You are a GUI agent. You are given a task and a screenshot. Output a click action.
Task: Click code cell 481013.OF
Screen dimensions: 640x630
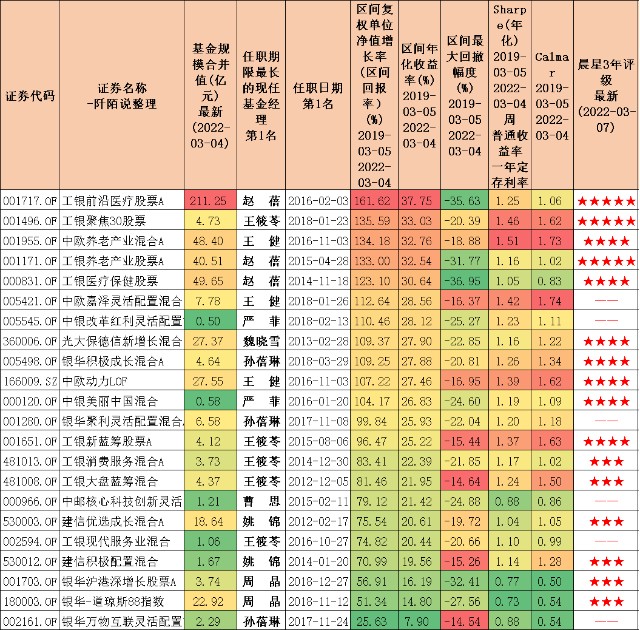(x=30, y=461)
